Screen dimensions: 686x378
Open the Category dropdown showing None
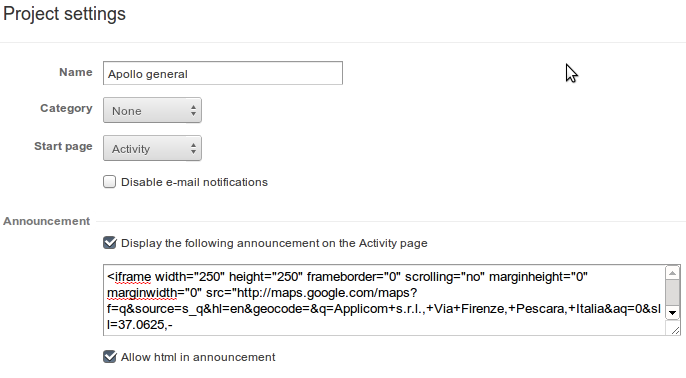152,110
